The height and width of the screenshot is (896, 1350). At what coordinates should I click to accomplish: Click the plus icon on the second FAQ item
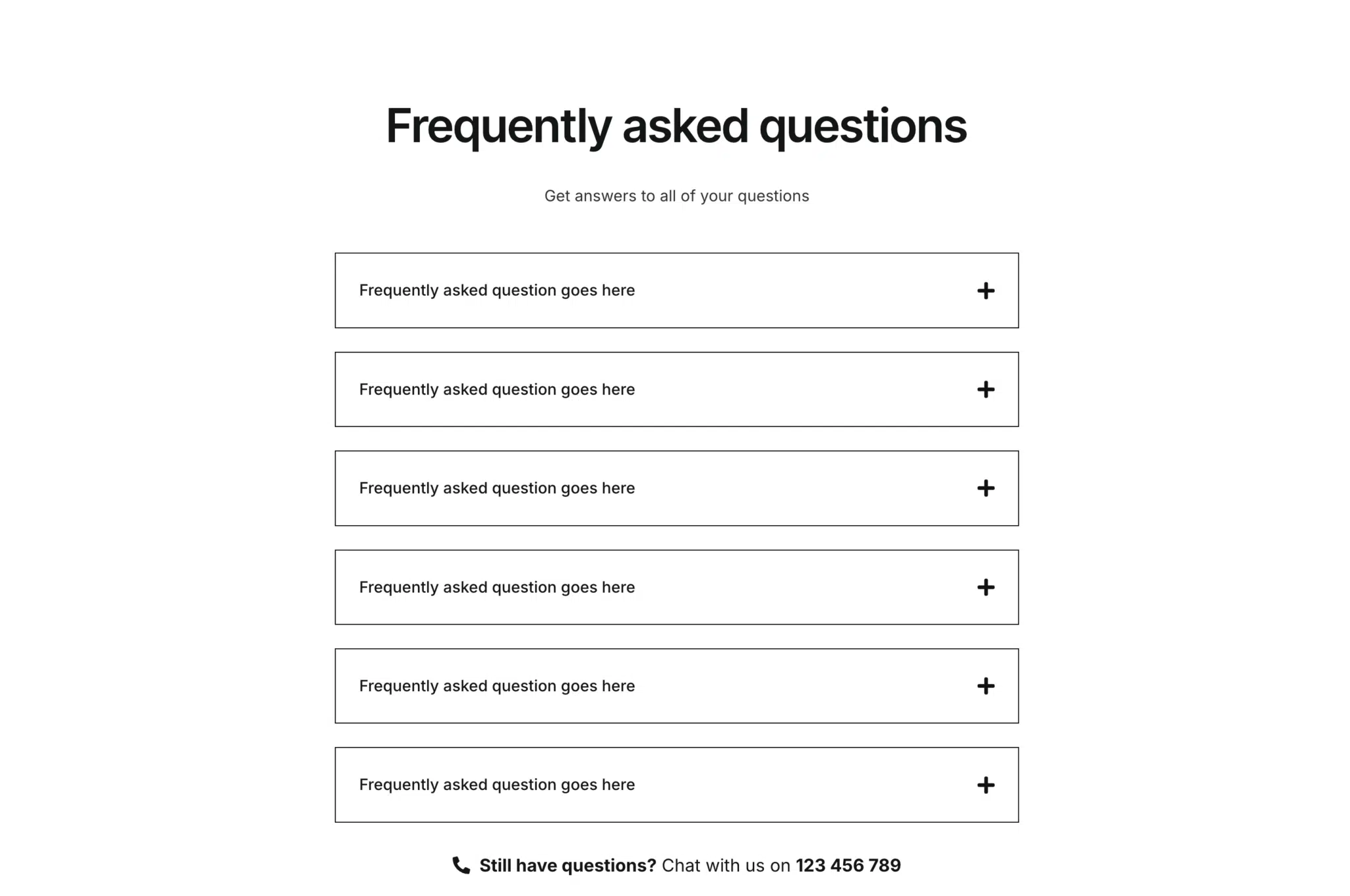985,389
